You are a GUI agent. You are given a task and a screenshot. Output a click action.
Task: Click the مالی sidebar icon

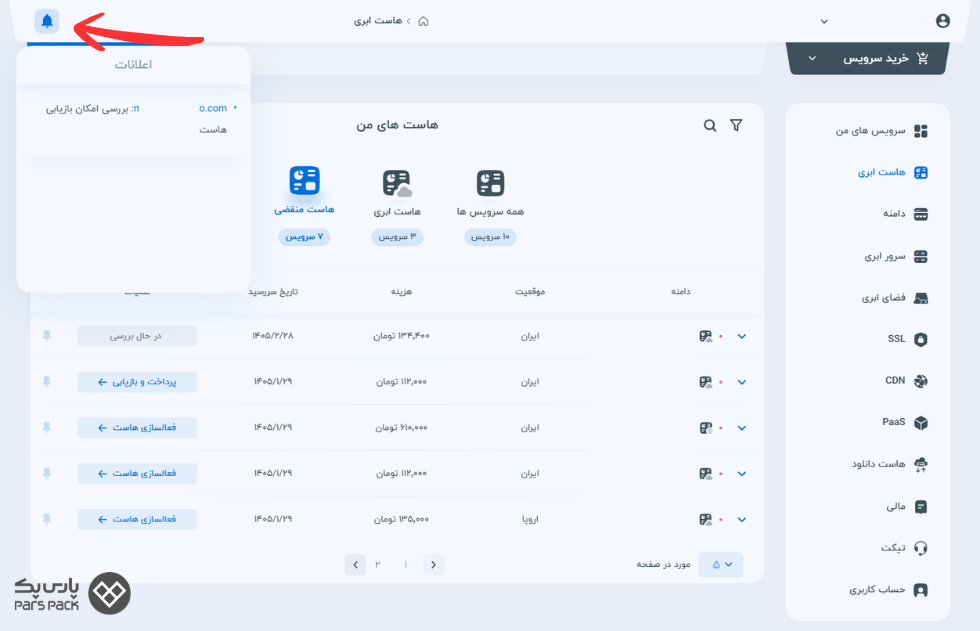tap(921, 507)
